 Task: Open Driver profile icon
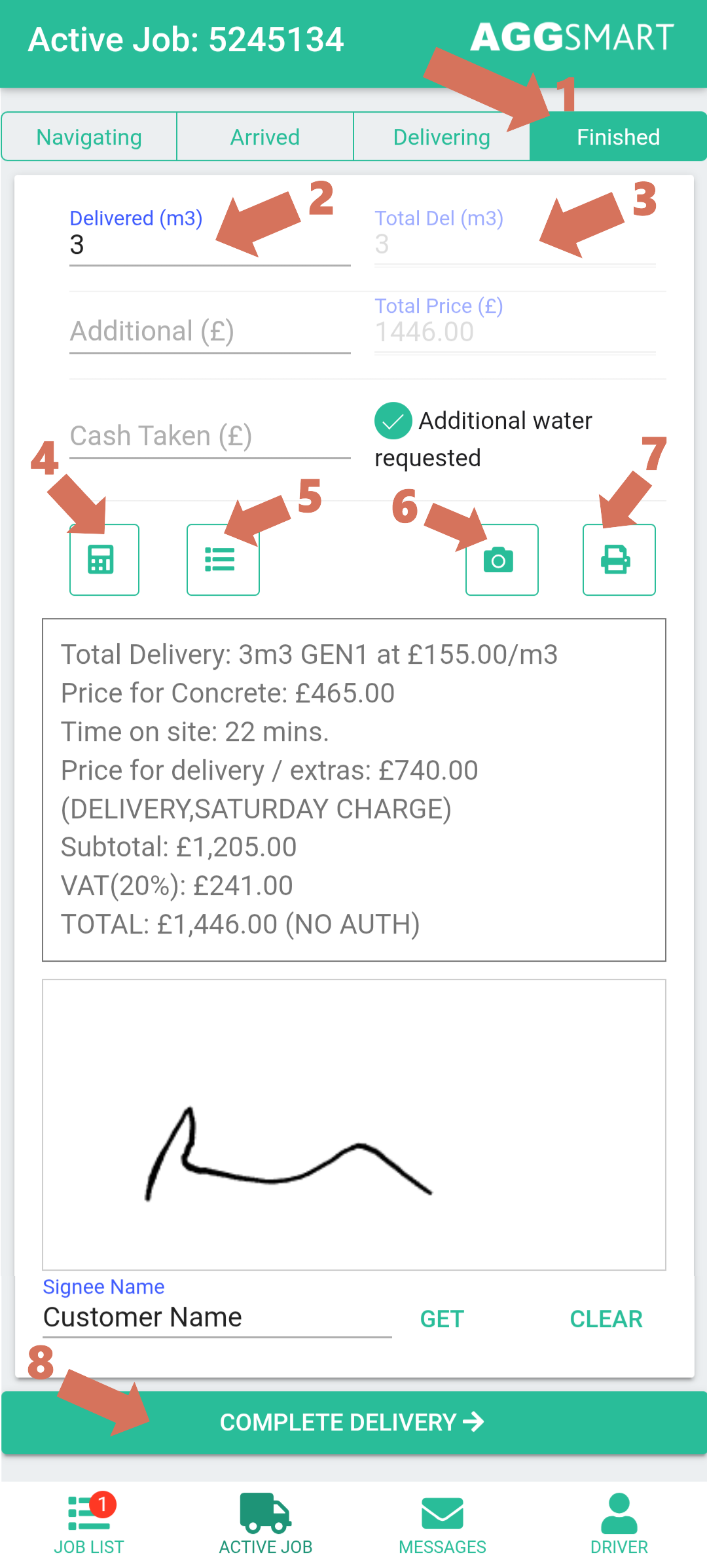point(619,1523)
